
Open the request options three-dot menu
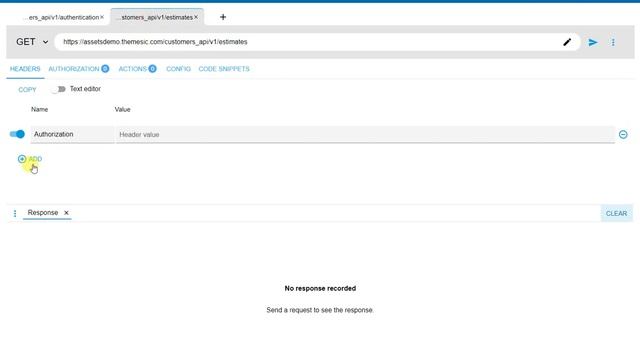pyautogui.click(x=613, y=42)
